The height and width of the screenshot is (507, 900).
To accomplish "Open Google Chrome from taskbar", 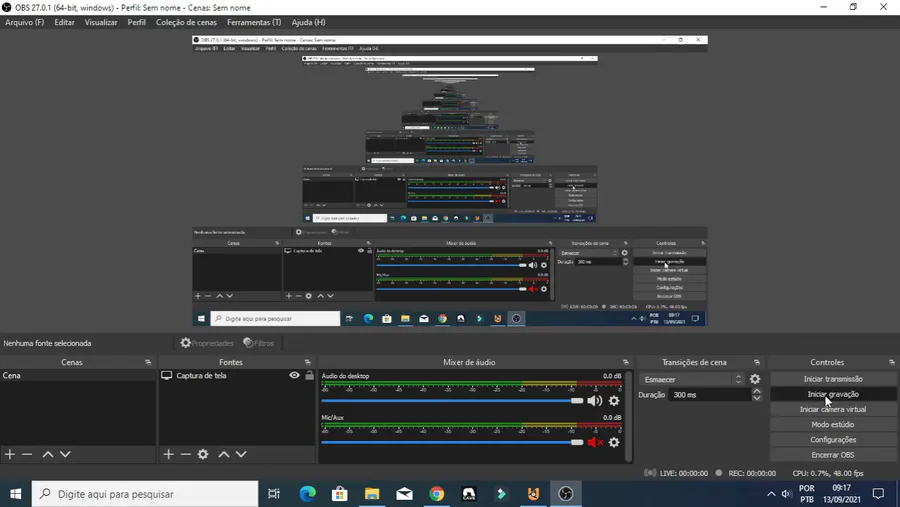I will 437,494.
